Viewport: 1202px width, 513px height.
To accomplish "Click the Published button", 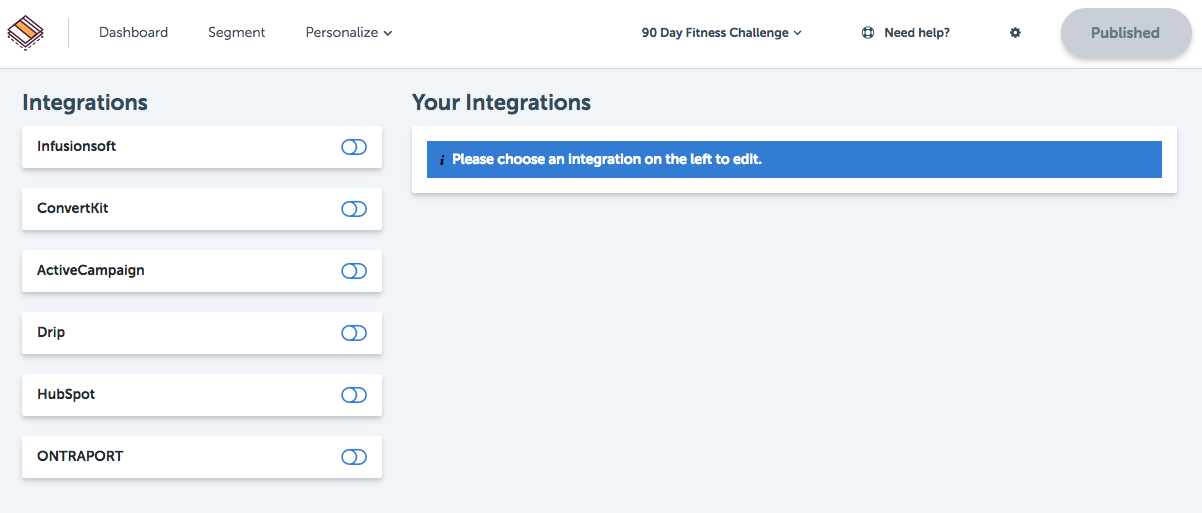I will pyautogui.click(x=1126, y=33).
